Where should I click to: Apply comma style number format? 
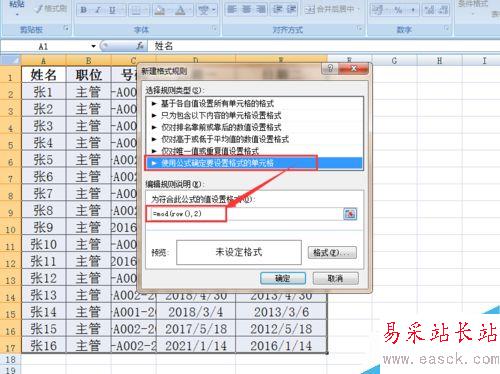pos(412,10)
